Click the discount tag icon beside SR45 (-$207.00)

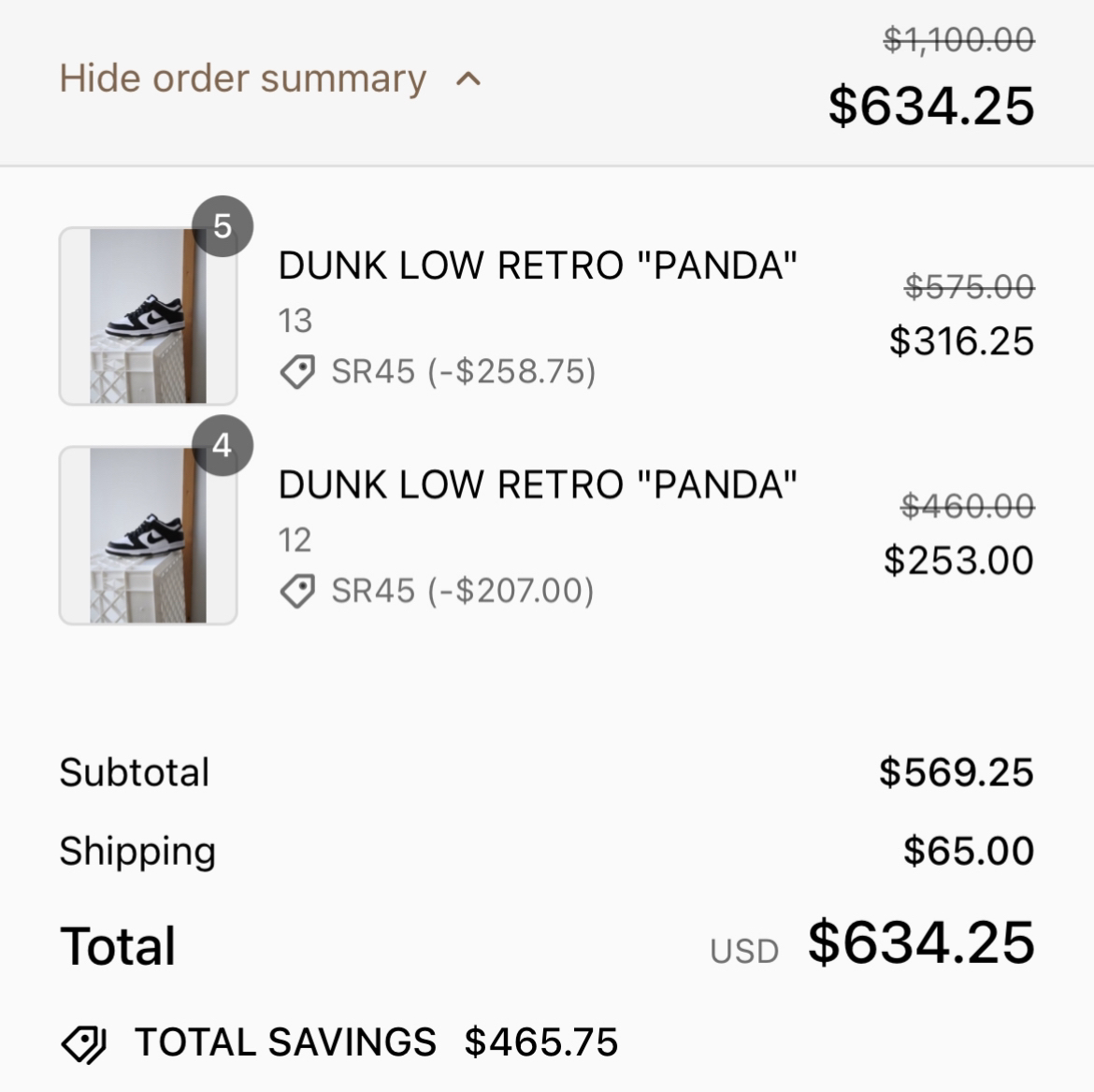pyautogui.click(x=297, y=591)
